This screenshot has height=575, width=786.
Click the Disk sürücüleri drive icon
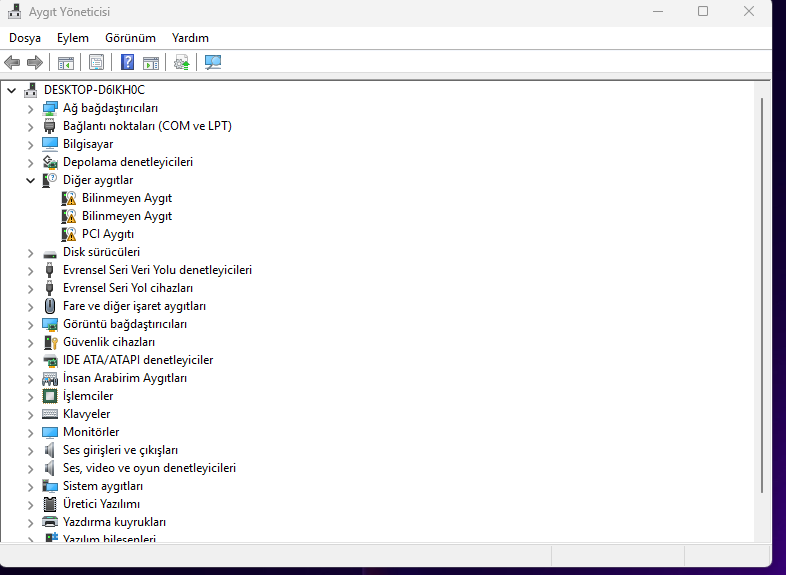pos(50,254)
